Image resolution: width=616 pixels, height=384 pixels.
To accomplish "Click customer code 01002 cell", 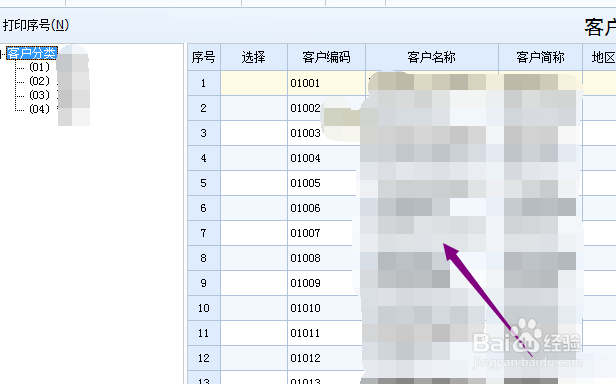I will click(326, 108).
